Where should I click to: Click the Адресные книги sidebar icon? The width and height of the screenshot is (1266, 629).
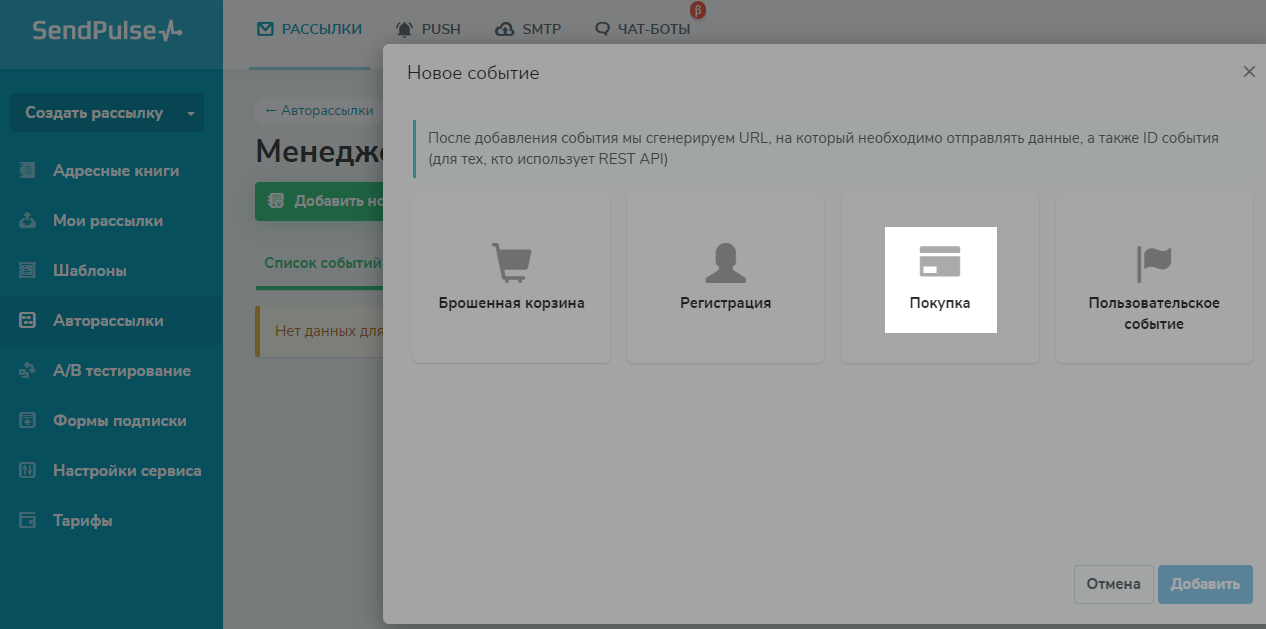[28, 171]
